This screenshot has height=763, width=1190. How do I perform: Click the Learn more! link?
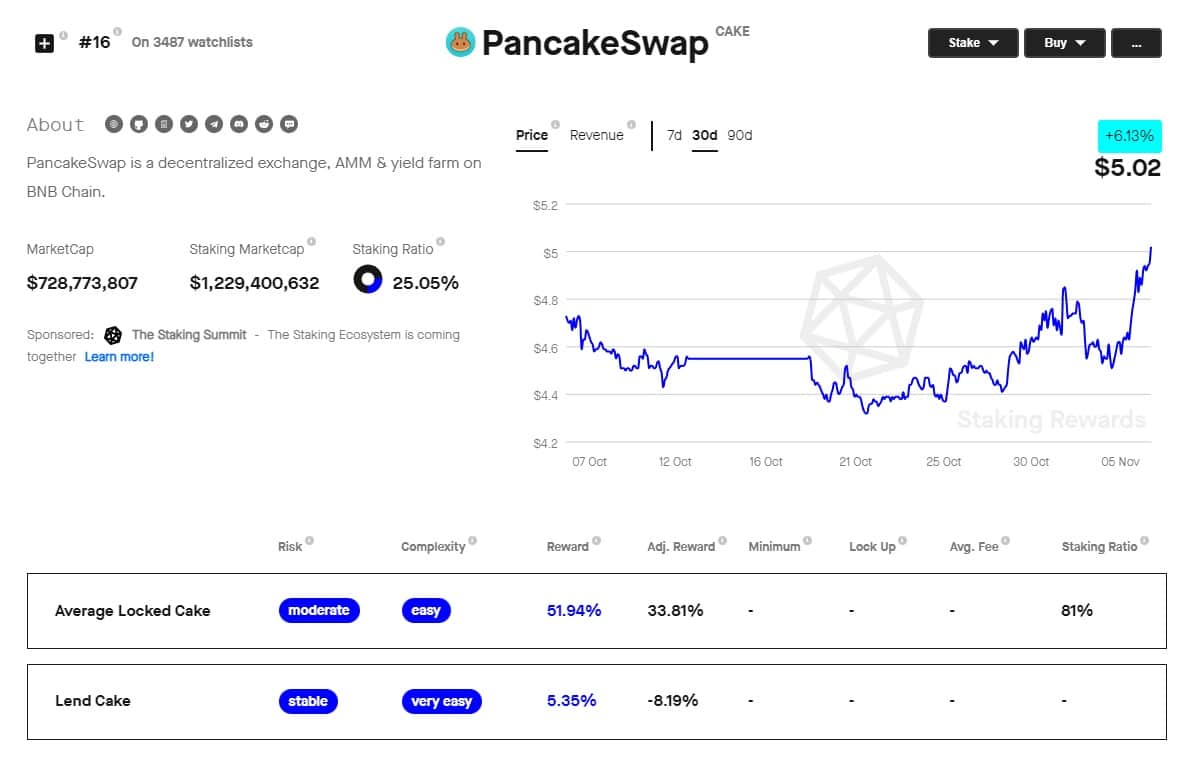pos(119,357)
